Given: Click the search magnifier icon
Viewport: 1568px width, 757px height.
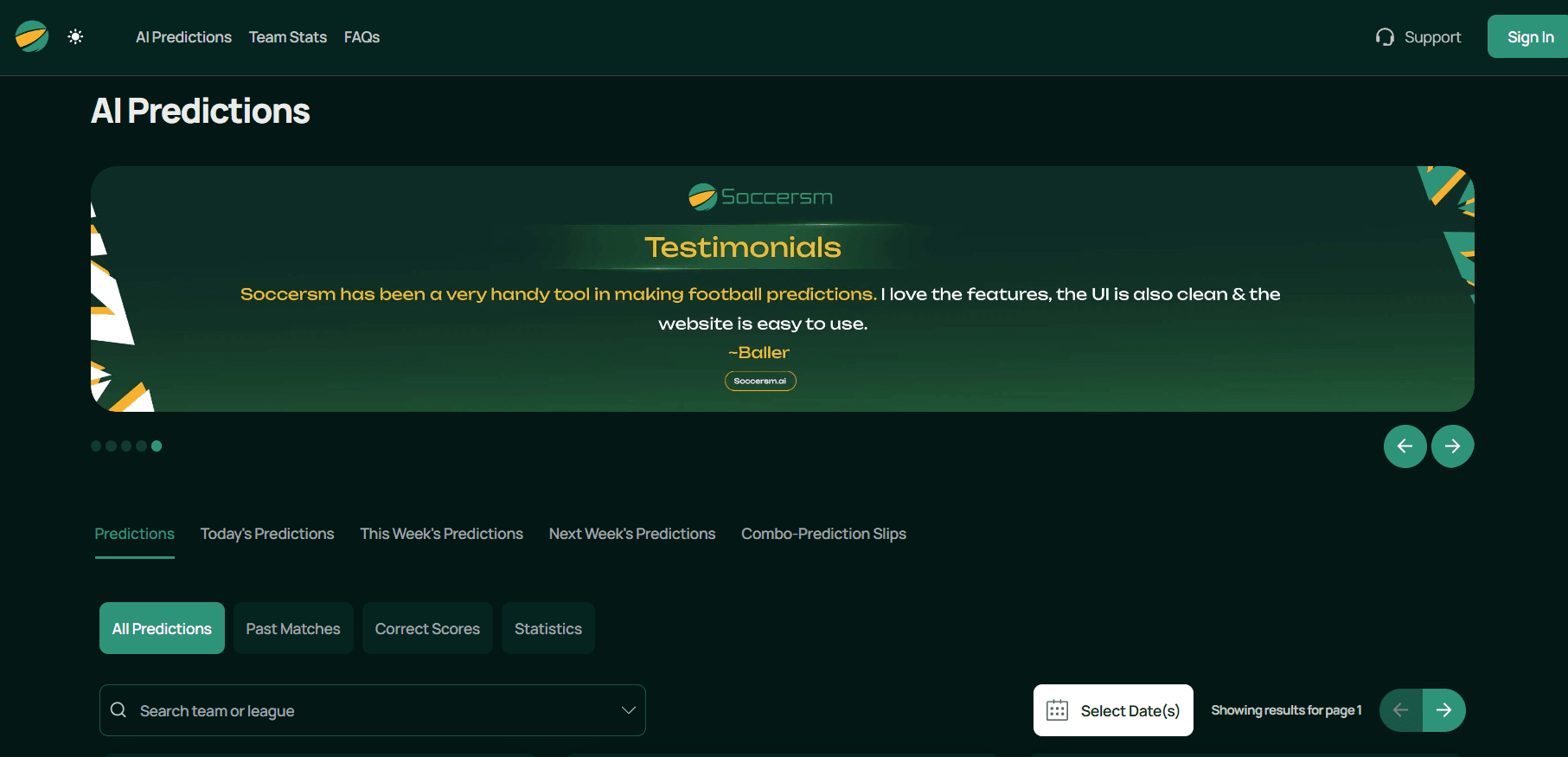Looking at the screenshot, I should click(118, 710).
